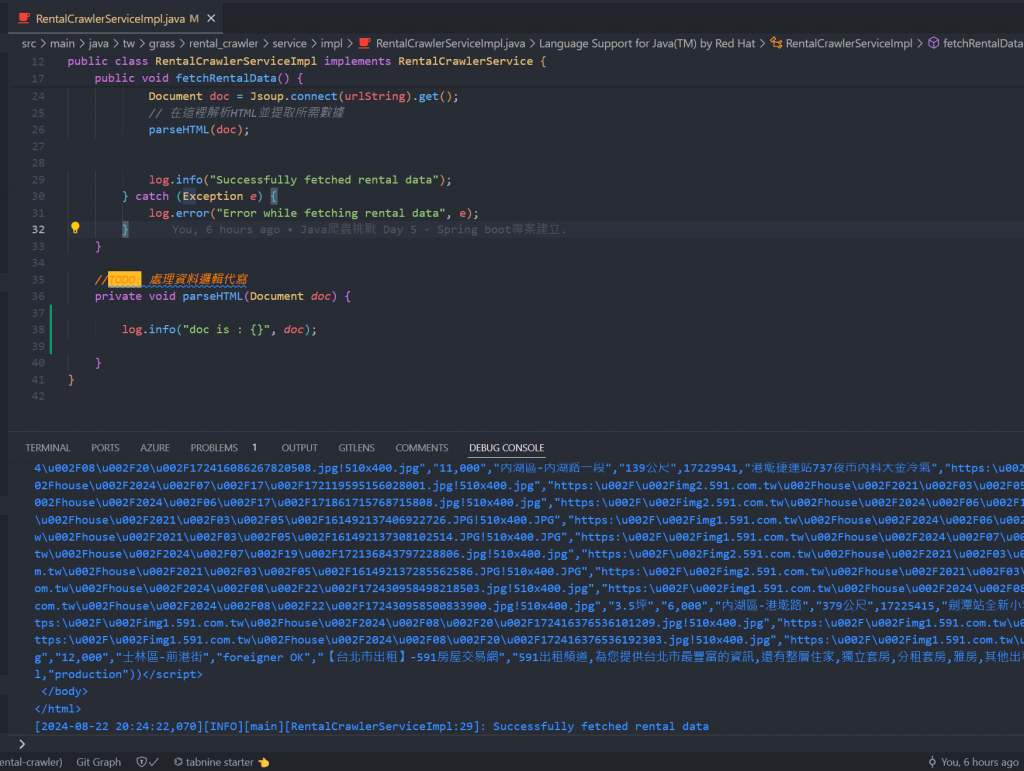The height and width of the screenshot is (771, 1024).
Task: Click the 'tw' breadcrumb segment
Action: coord(129,43)
